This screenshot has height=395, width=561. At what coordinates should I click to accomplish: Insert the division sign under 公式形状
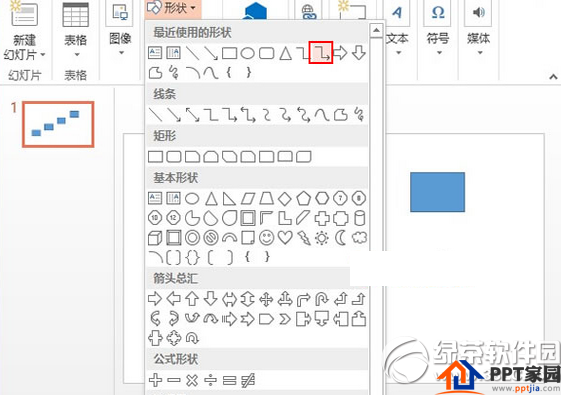tap(211, 380)
